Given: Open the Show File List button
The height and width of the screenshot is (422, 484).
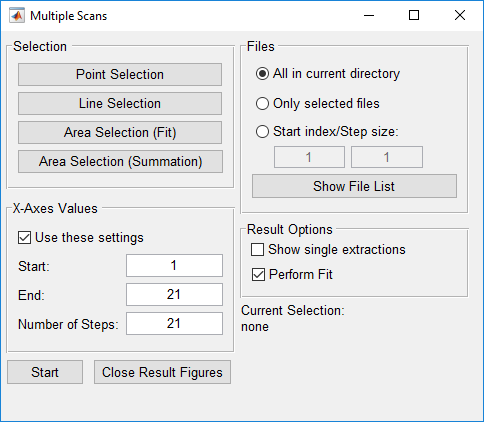Looking at the screenshot, I should (354, 186).
